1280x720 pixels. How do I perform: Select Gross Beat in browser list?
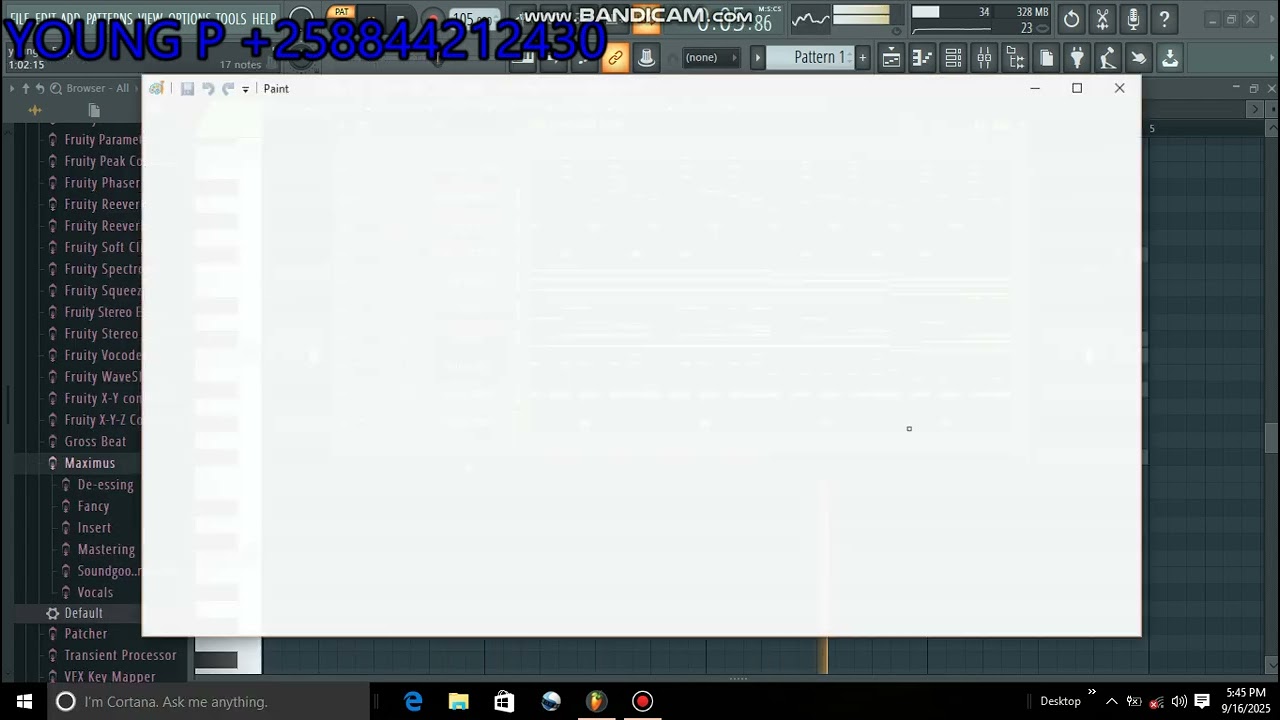click(95, 441)
